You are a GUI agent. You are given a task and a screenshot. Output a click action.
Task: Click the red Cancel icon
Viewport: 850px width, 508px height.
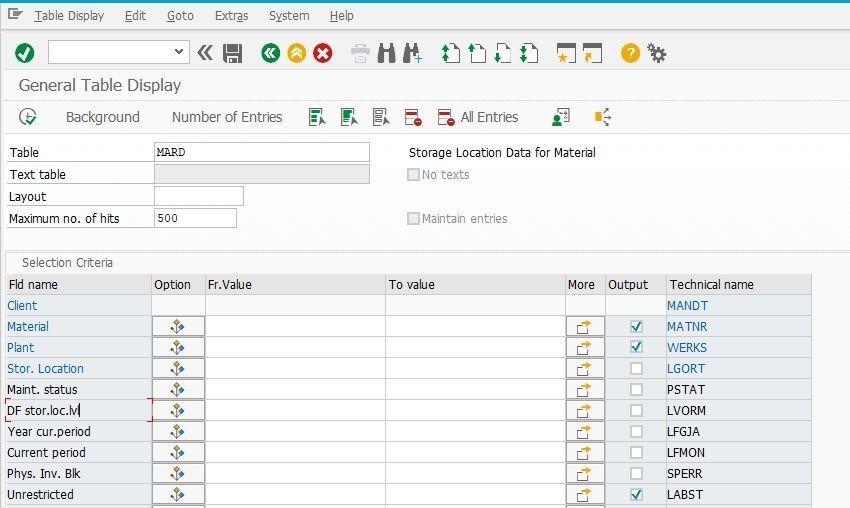coord(323,53)
